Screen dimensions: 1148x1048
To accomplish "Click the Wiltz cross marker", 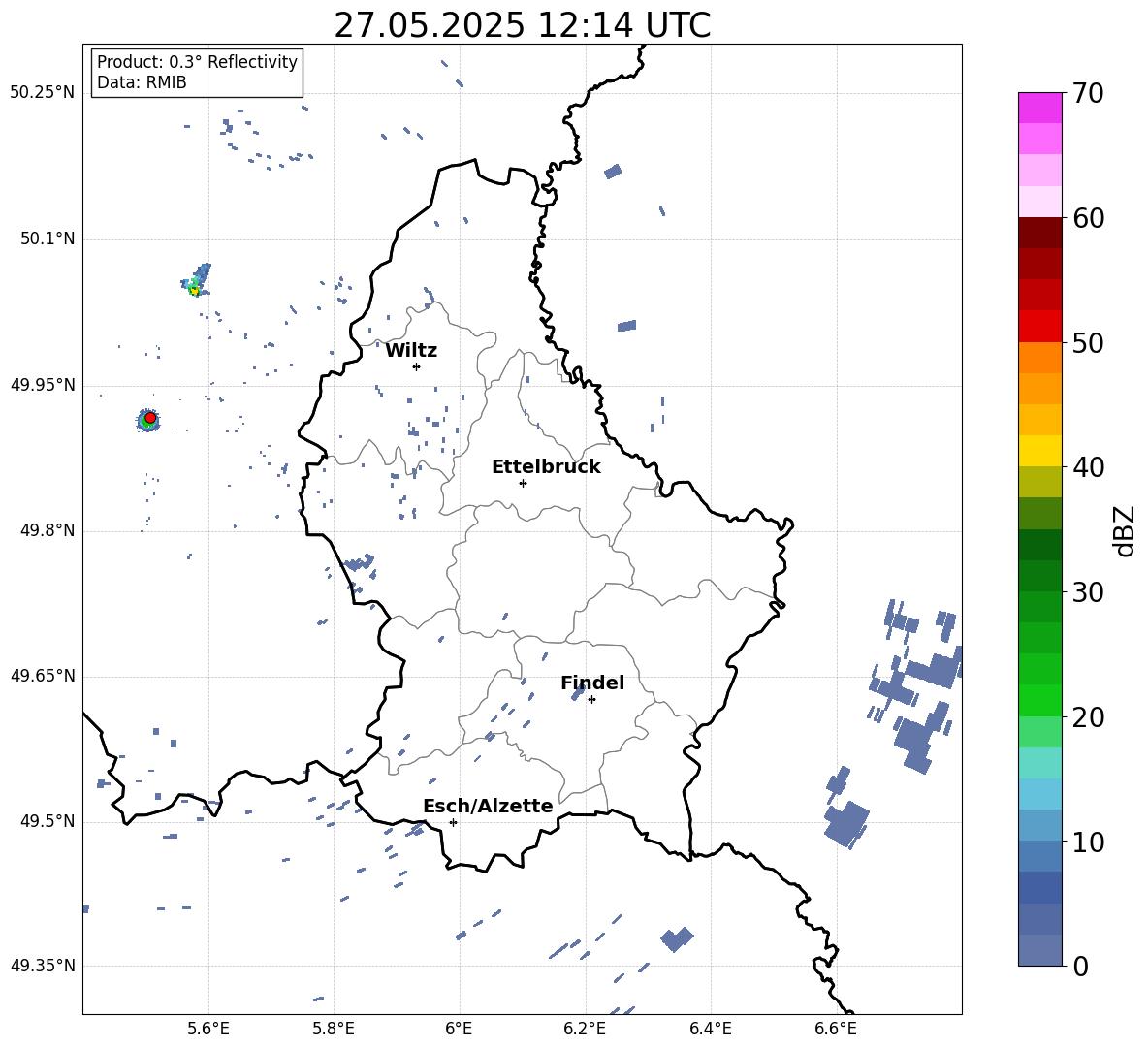I will coord(416,366).
